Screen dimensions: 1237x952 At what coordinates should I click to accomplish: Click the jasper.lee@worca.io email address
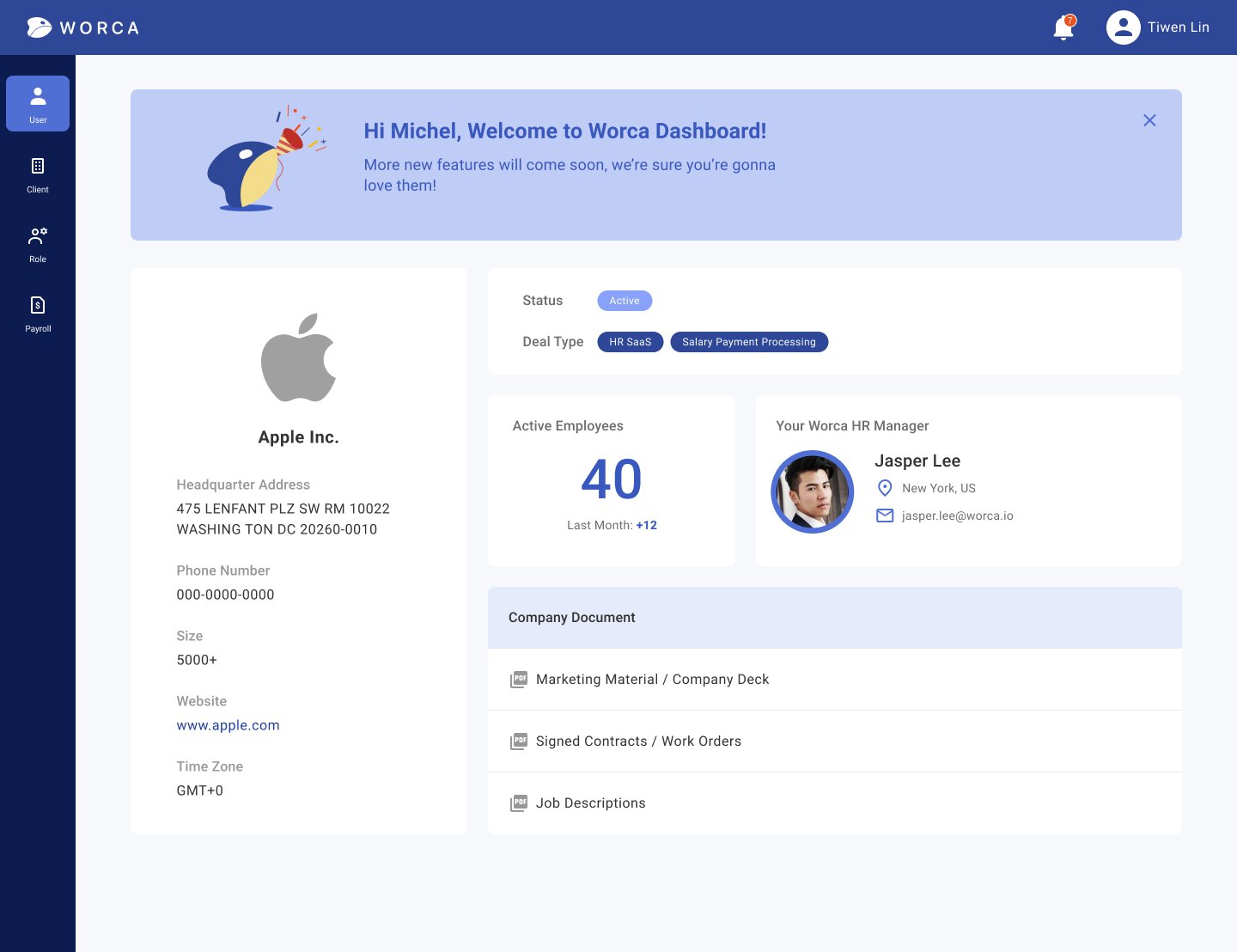tap(958, 516)
